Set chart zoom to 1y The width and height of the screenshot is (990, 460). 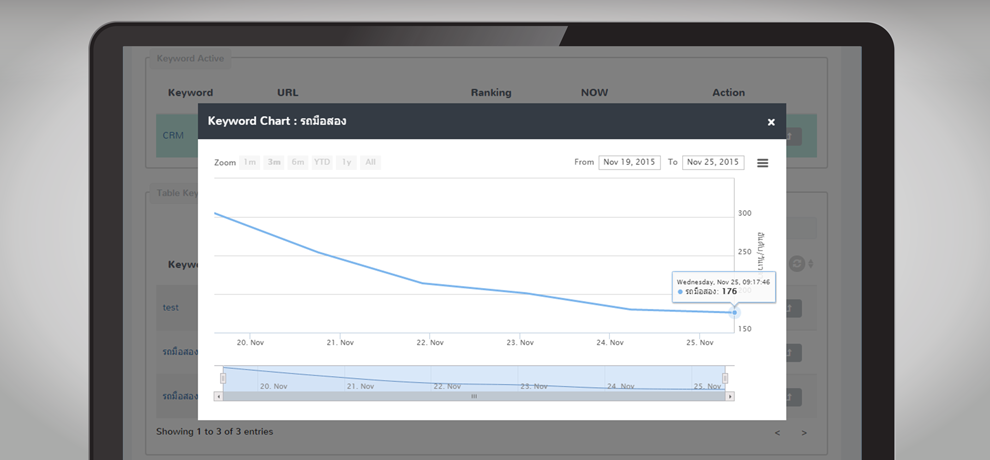347,162
